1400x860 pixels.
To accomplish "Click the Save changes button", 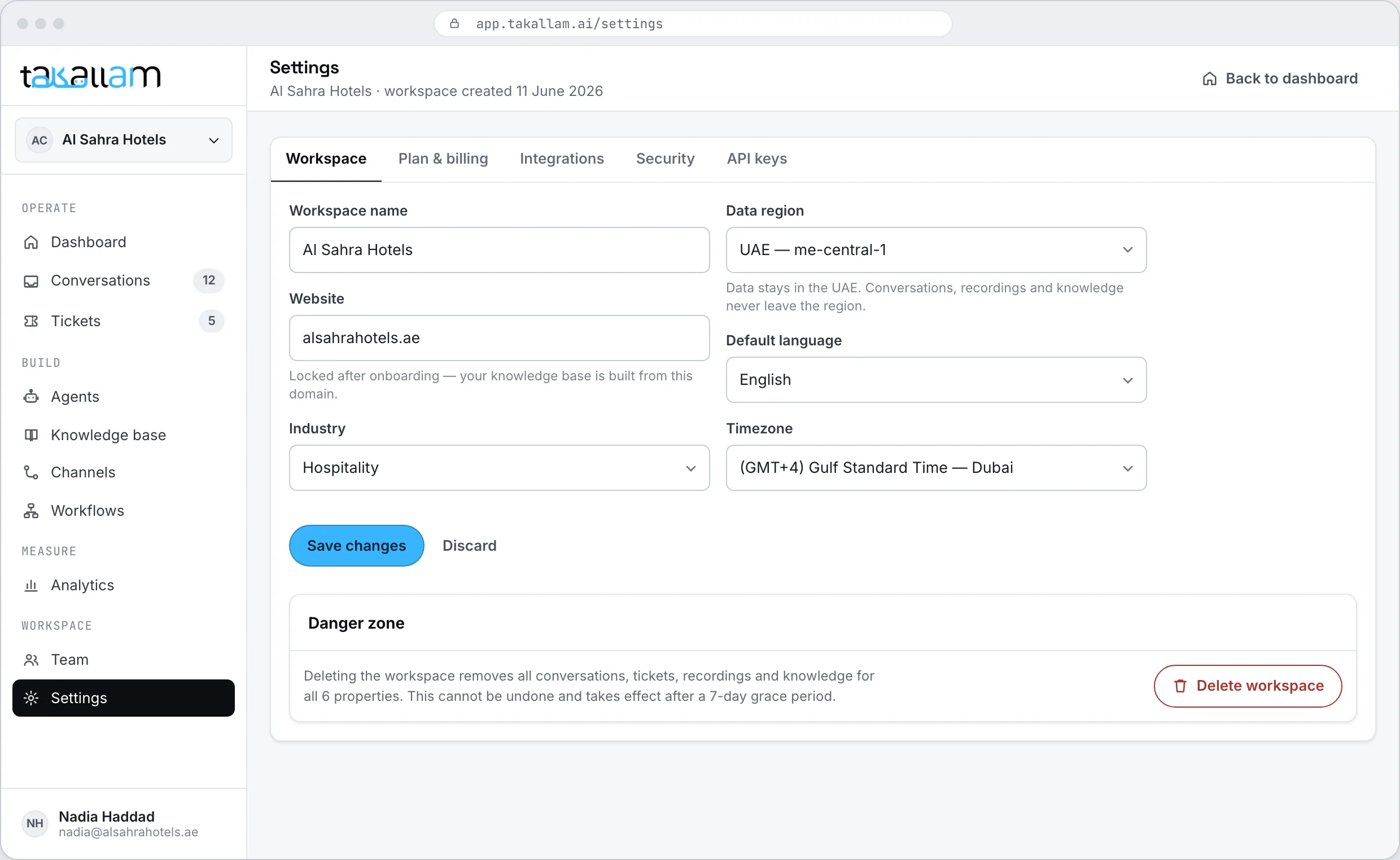I will tap(356, 546).
